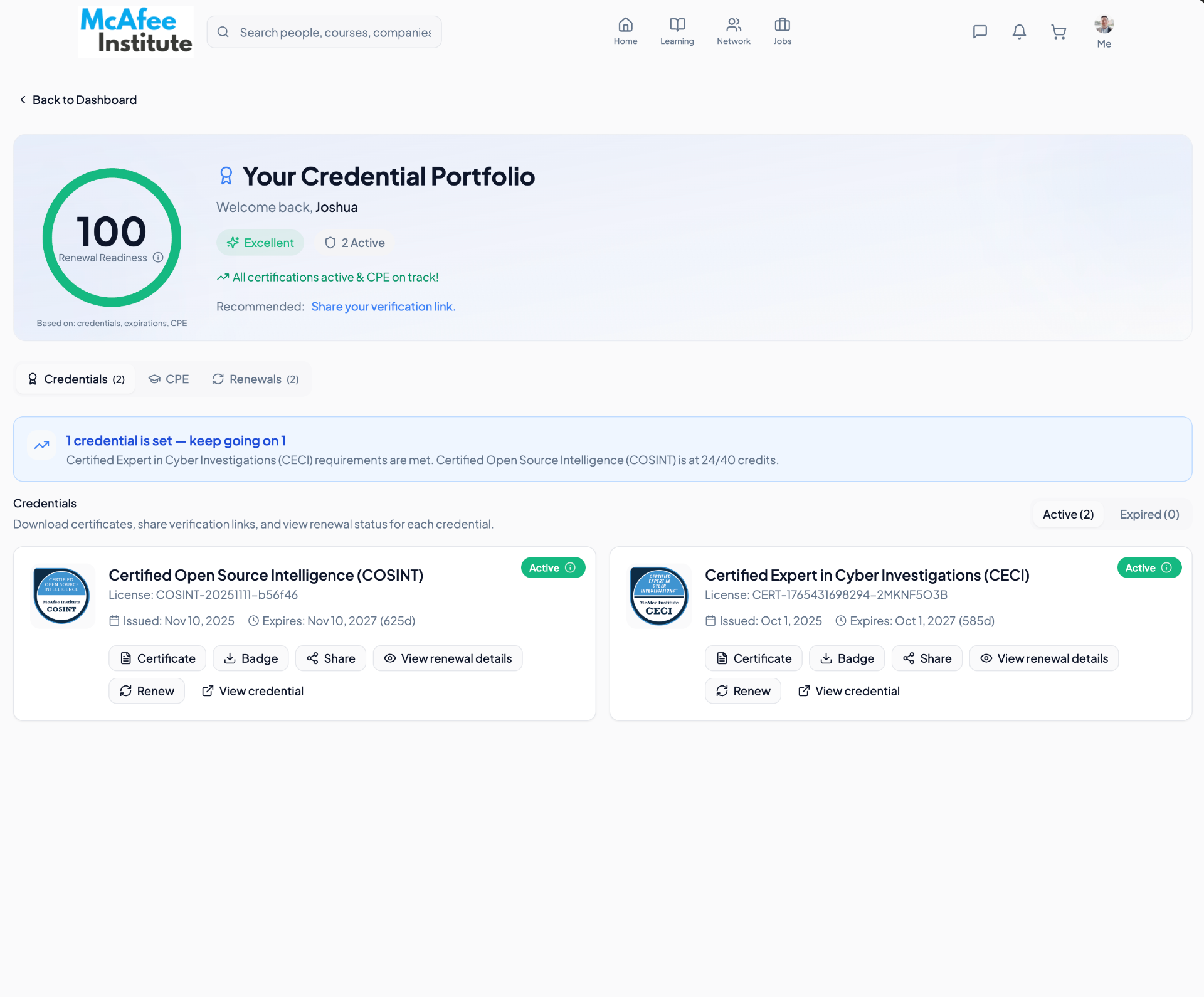Open the Home navigation icon

pyautogui.click(x=625, y=25)
